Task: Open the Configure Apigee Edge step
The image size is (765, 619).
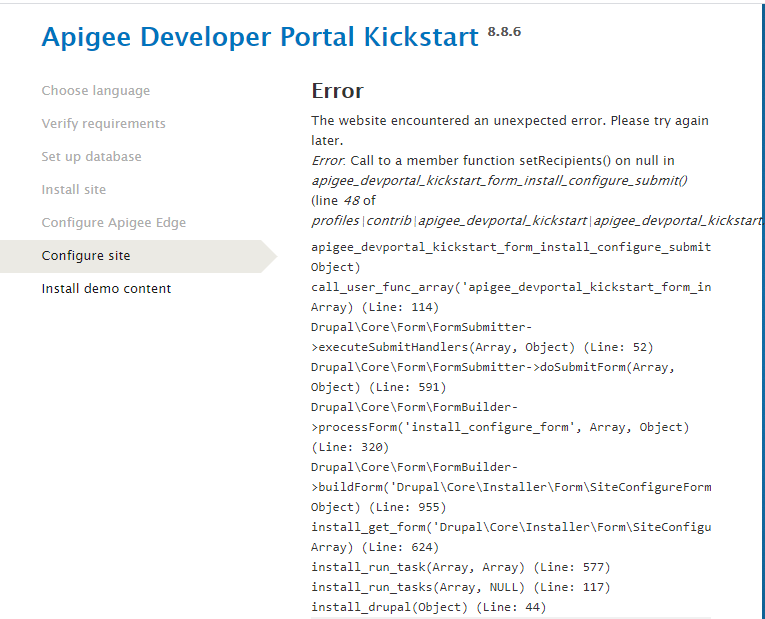Action: tap(114, 223)
